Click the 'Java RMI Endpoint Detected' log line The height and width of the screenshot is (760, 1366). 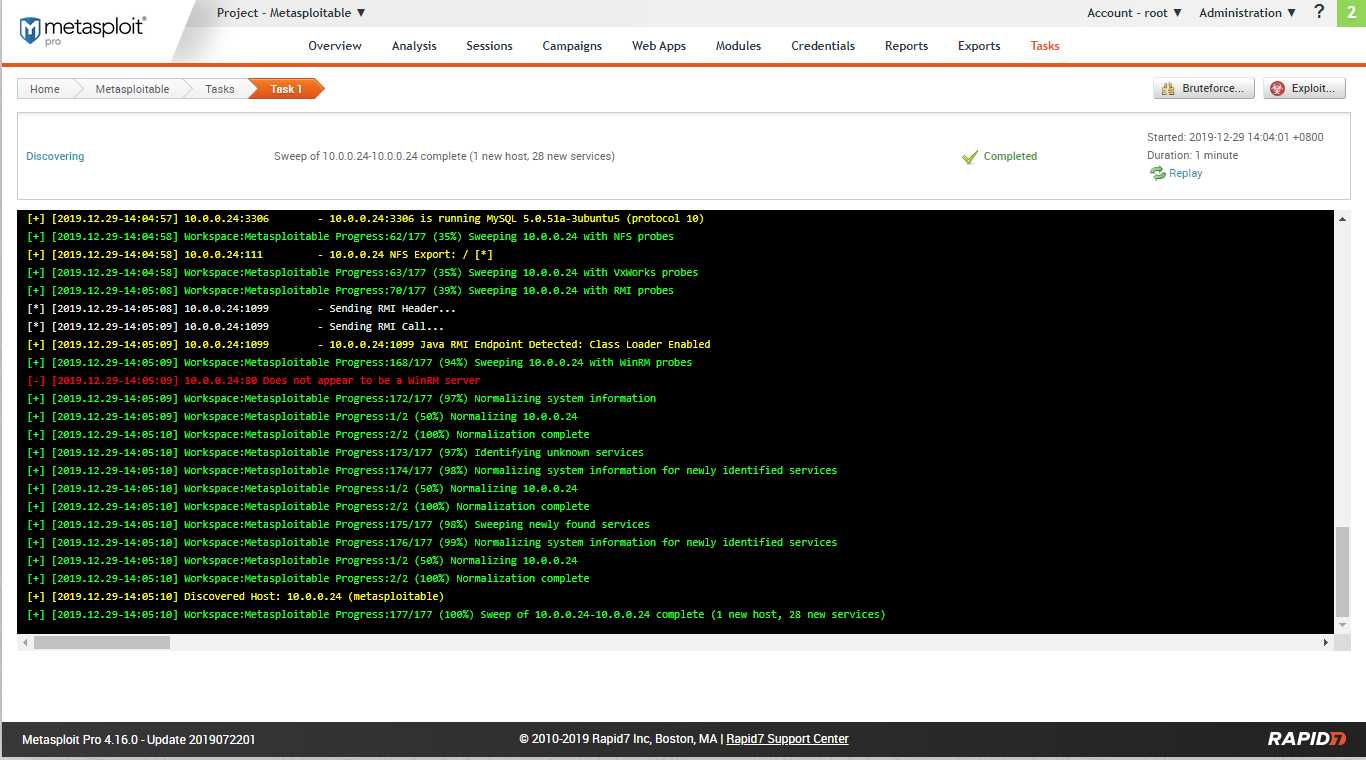(369, 345)
